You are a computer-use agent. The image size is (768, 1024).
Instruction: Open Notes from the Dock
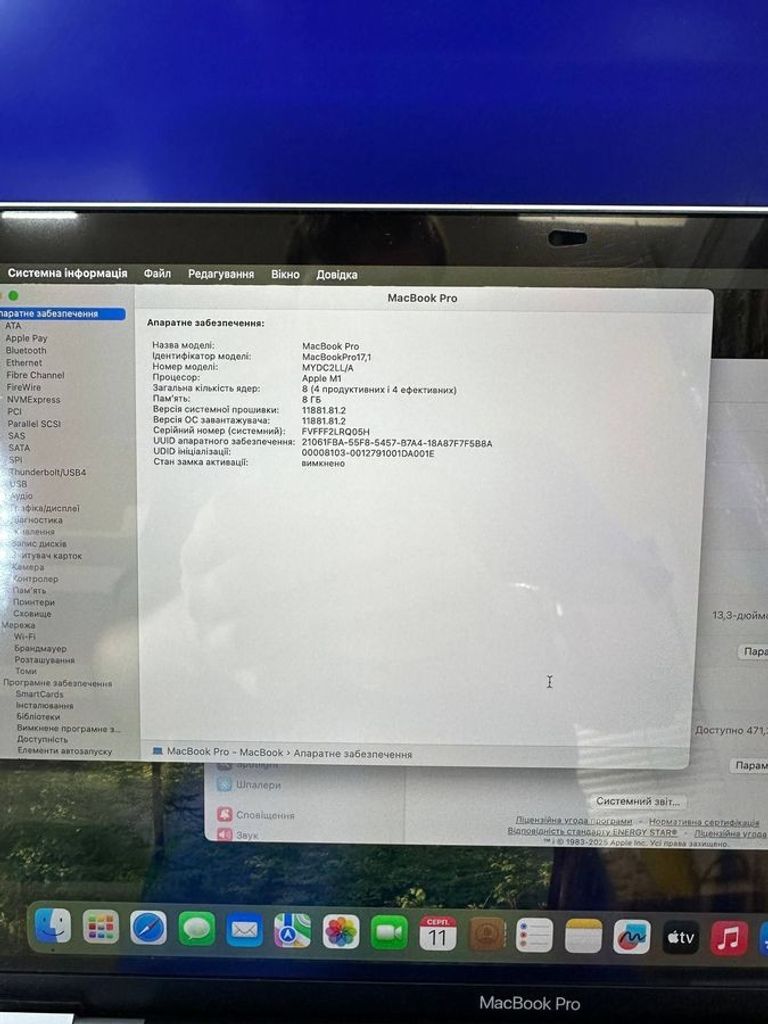click(x=583, y=936)
